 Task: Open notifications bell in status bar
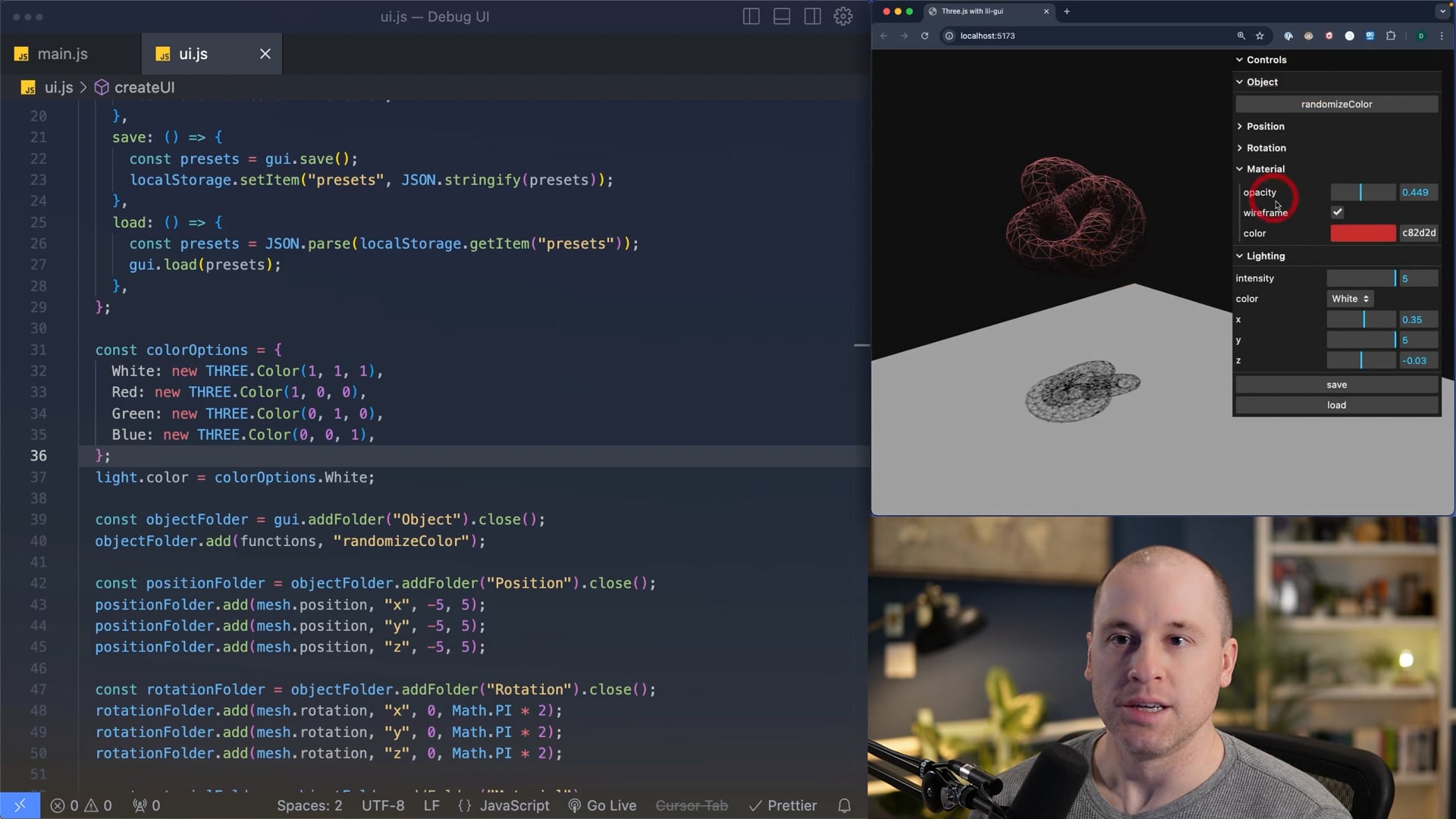(x=844, y=805)
